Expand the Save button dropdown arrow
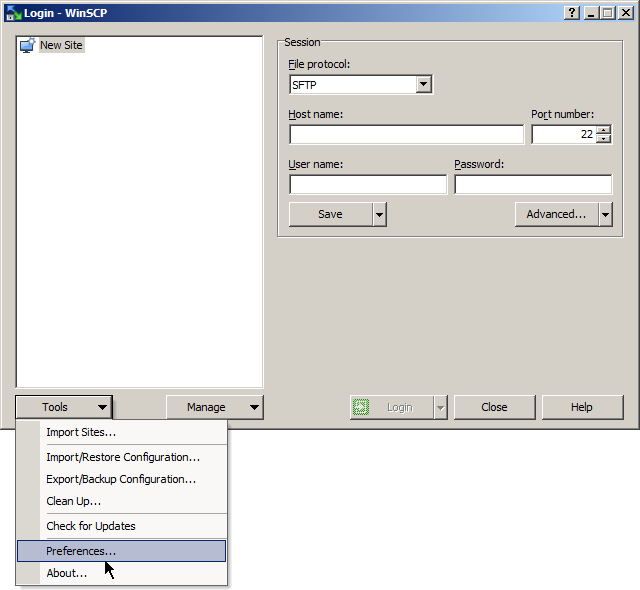Screen dimensions: 640x590 click(x=379, y=214)
